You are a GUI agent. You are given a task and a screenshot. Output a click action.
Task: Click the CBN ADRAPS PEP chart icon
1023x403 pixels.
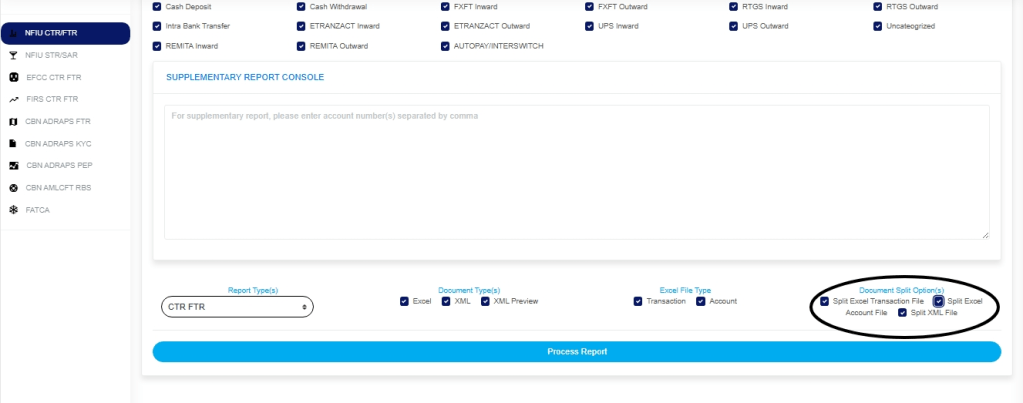click(x=13, y=165)
